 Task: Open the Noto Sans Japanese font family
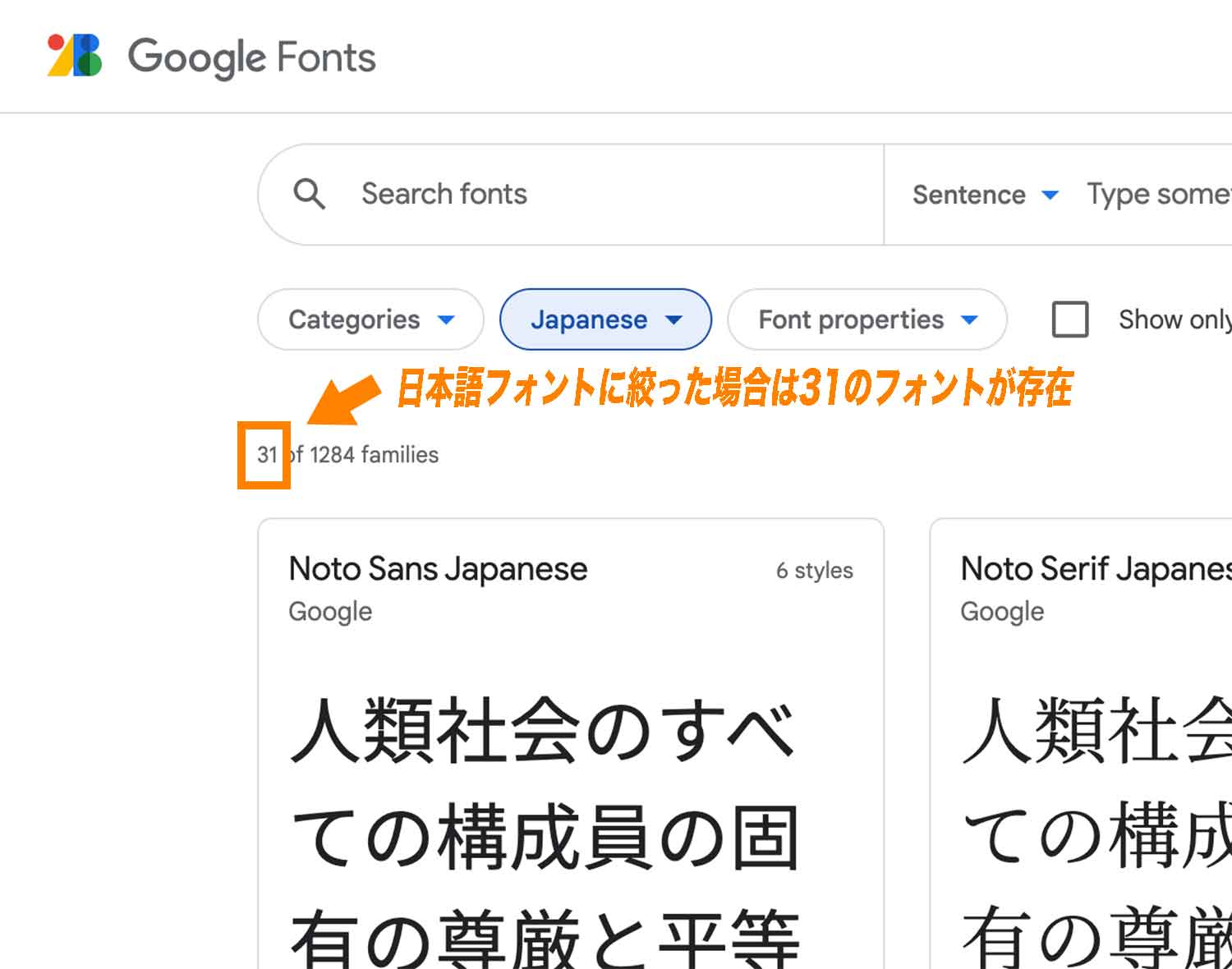(x=438, y=567)
